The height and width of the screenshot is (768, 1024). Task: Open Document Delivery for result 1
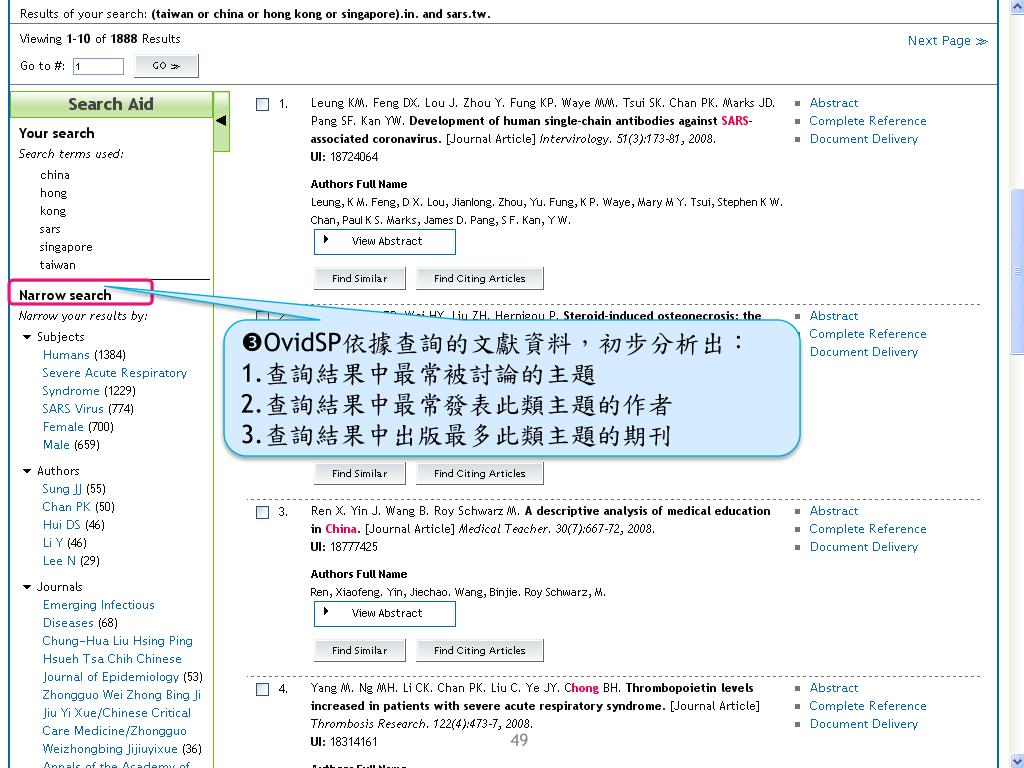(863, 138)
